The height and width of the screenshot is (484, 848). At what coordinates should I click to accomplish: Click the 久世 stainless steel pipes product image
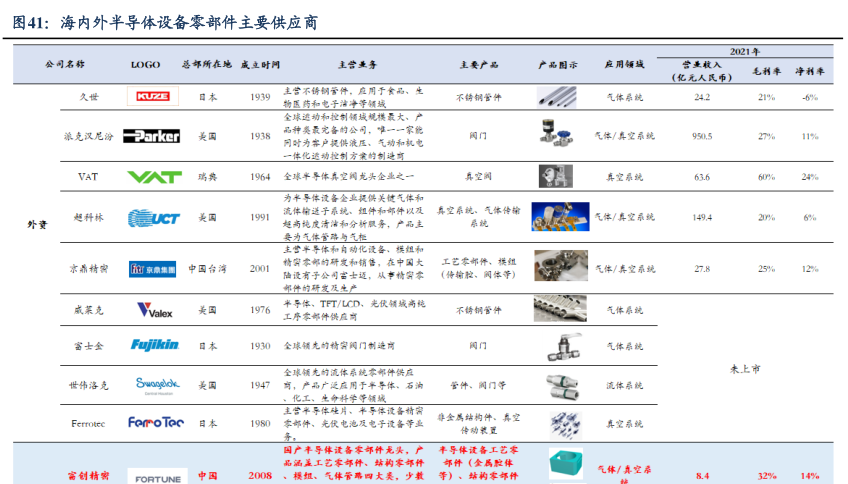point(559,97)
